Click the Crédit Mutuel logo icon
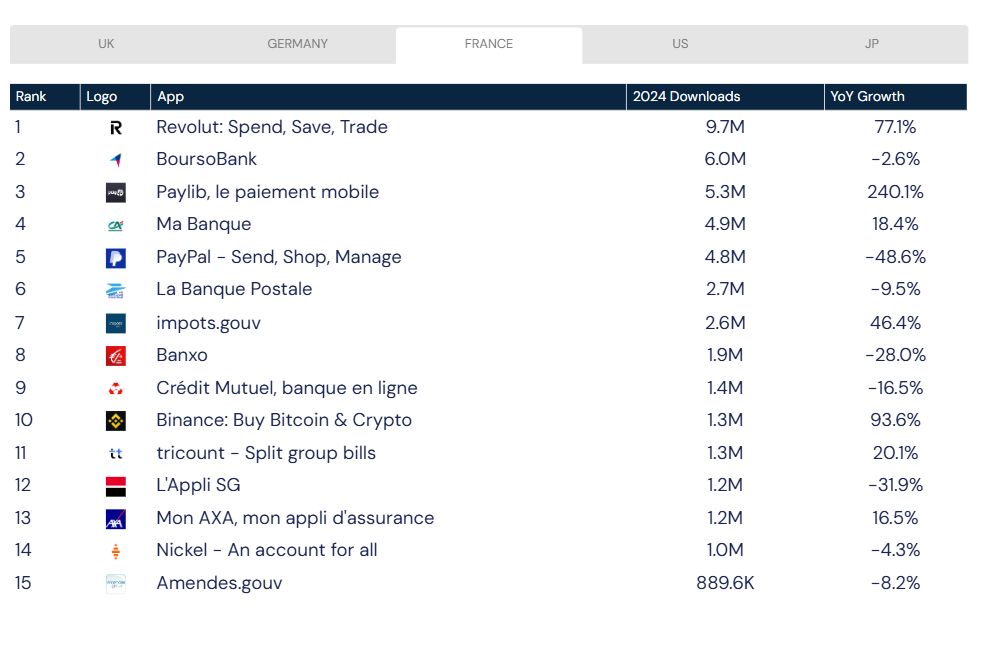This screenshot has height=647, width=981. click(116, 389)
